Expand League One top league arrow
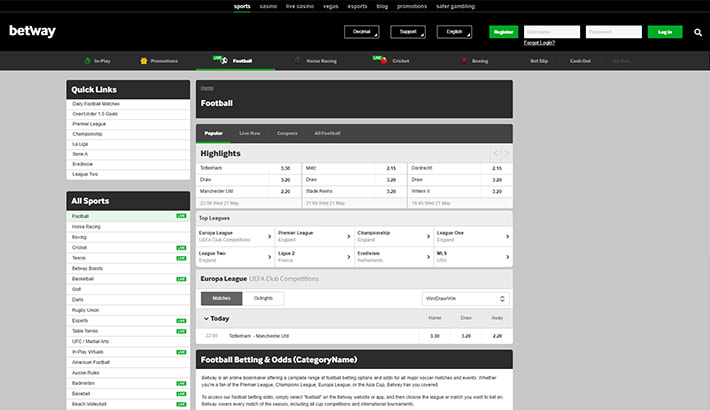 click(507, 236)
